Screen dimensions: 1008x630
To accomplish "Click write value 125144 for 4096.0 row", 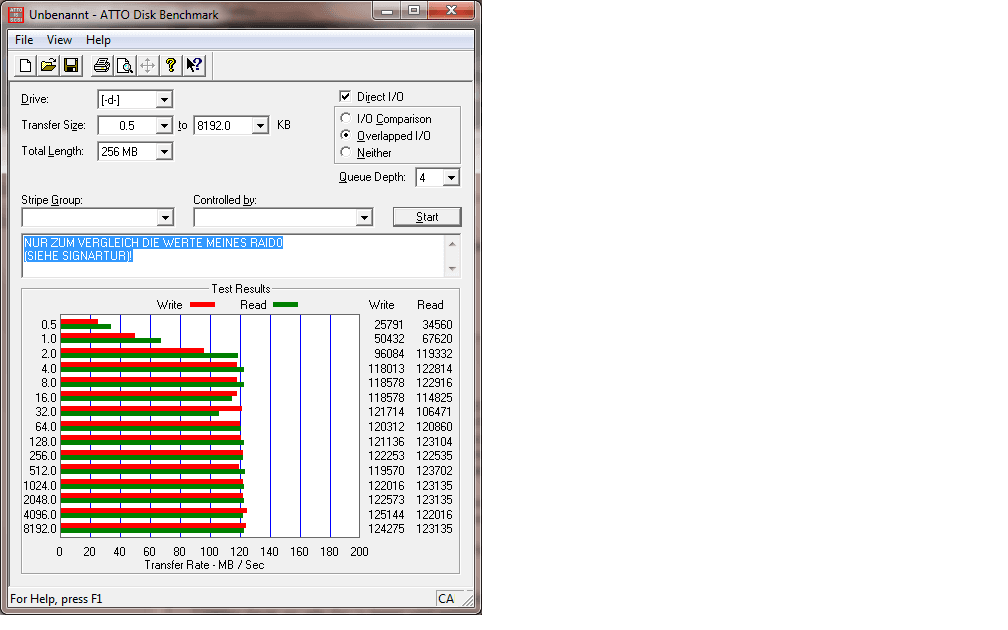I will [386, 514].
